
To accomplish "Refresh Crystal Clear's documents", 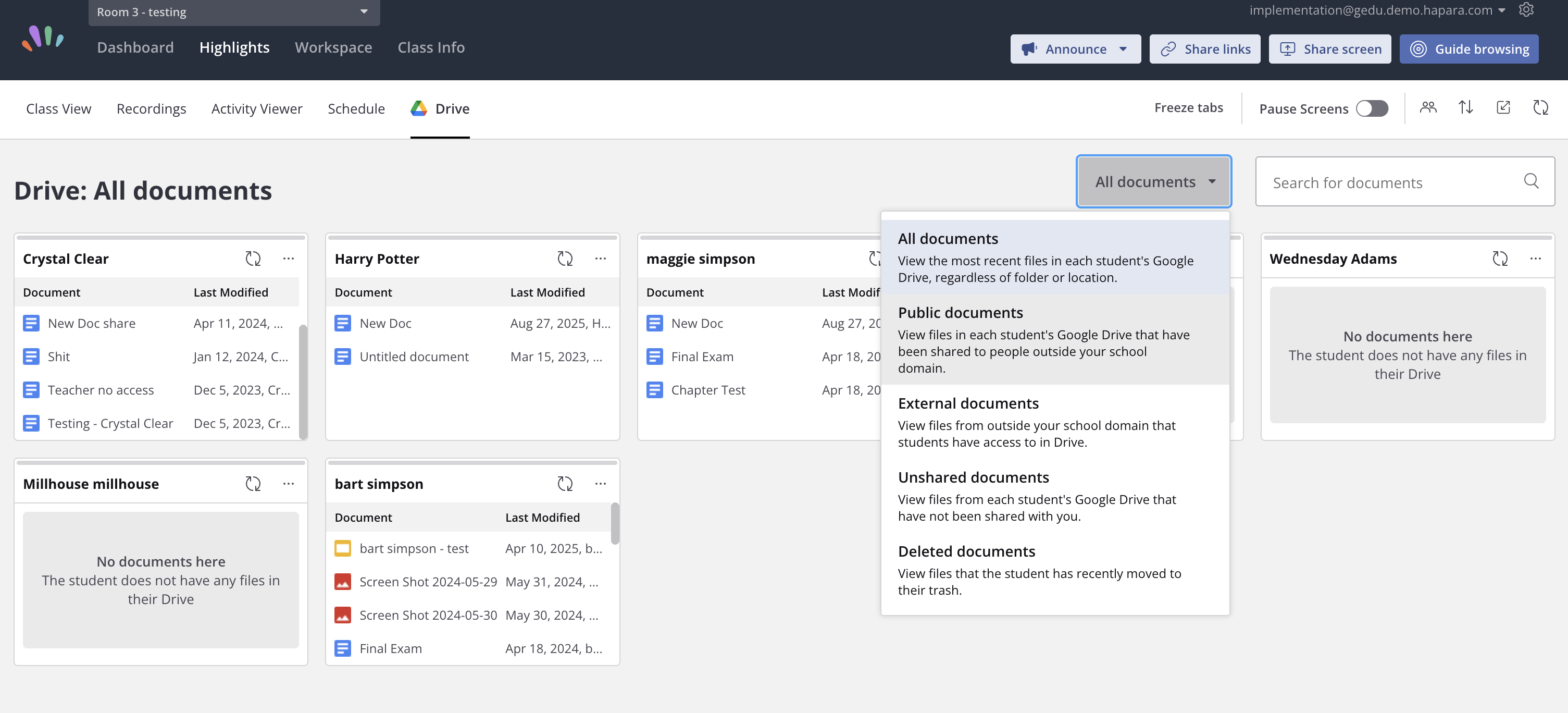I will coord(253,259).
